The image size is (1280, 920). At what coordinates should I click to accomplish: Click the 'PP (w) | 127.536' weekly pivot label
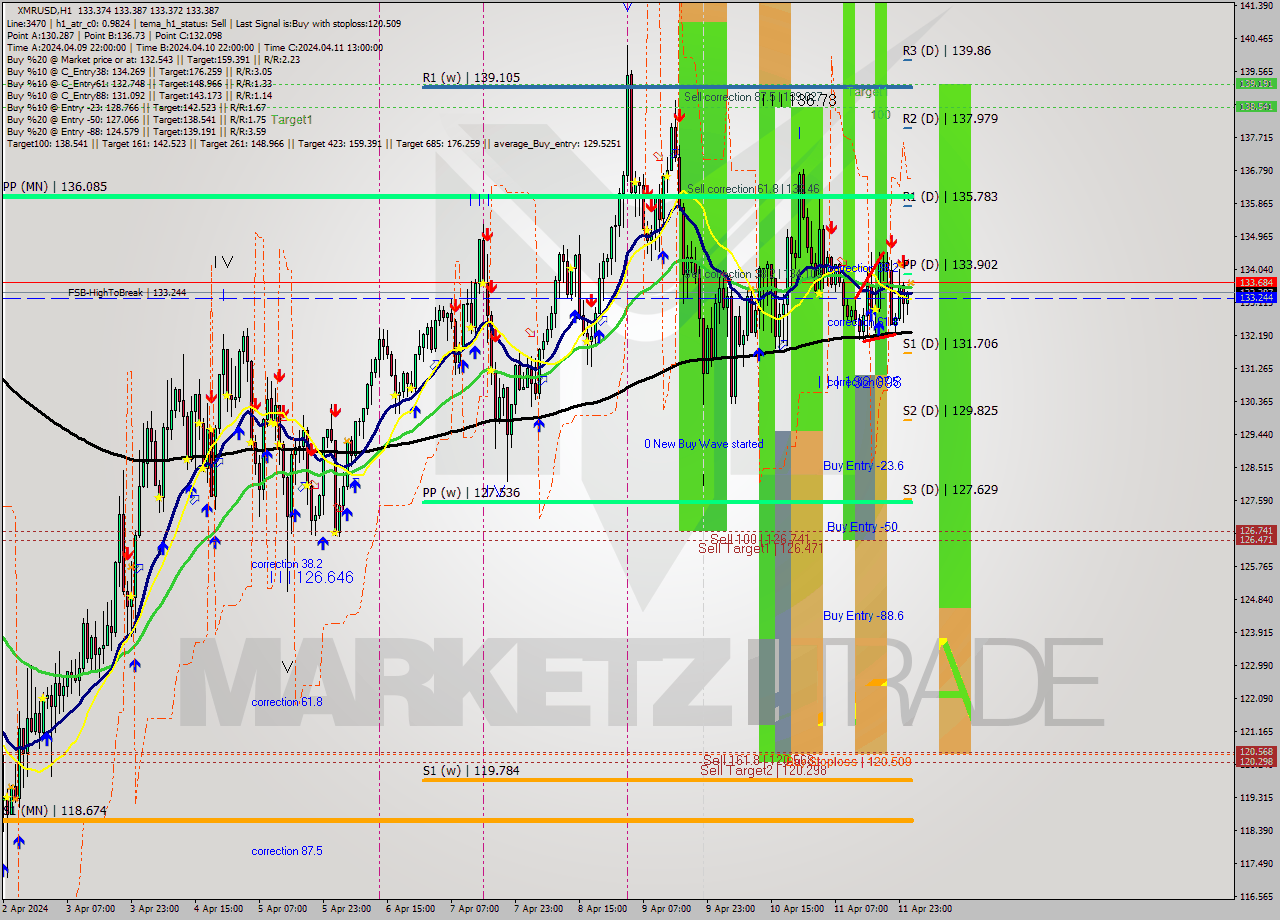(x=470, y=492)
